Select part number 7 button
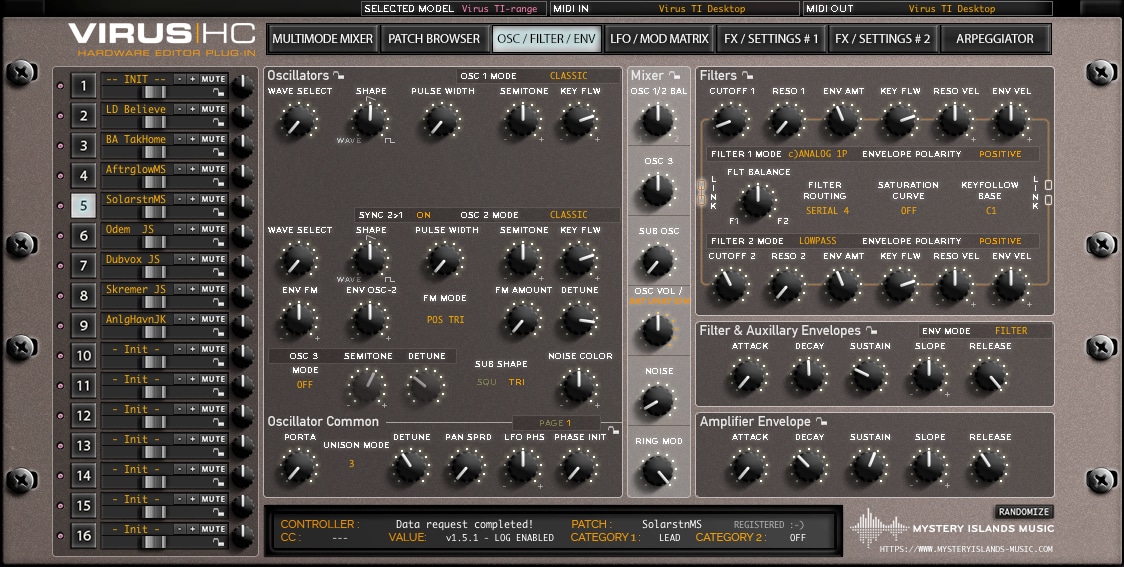This screenshot has width=1124, height=567. [83, 266]
